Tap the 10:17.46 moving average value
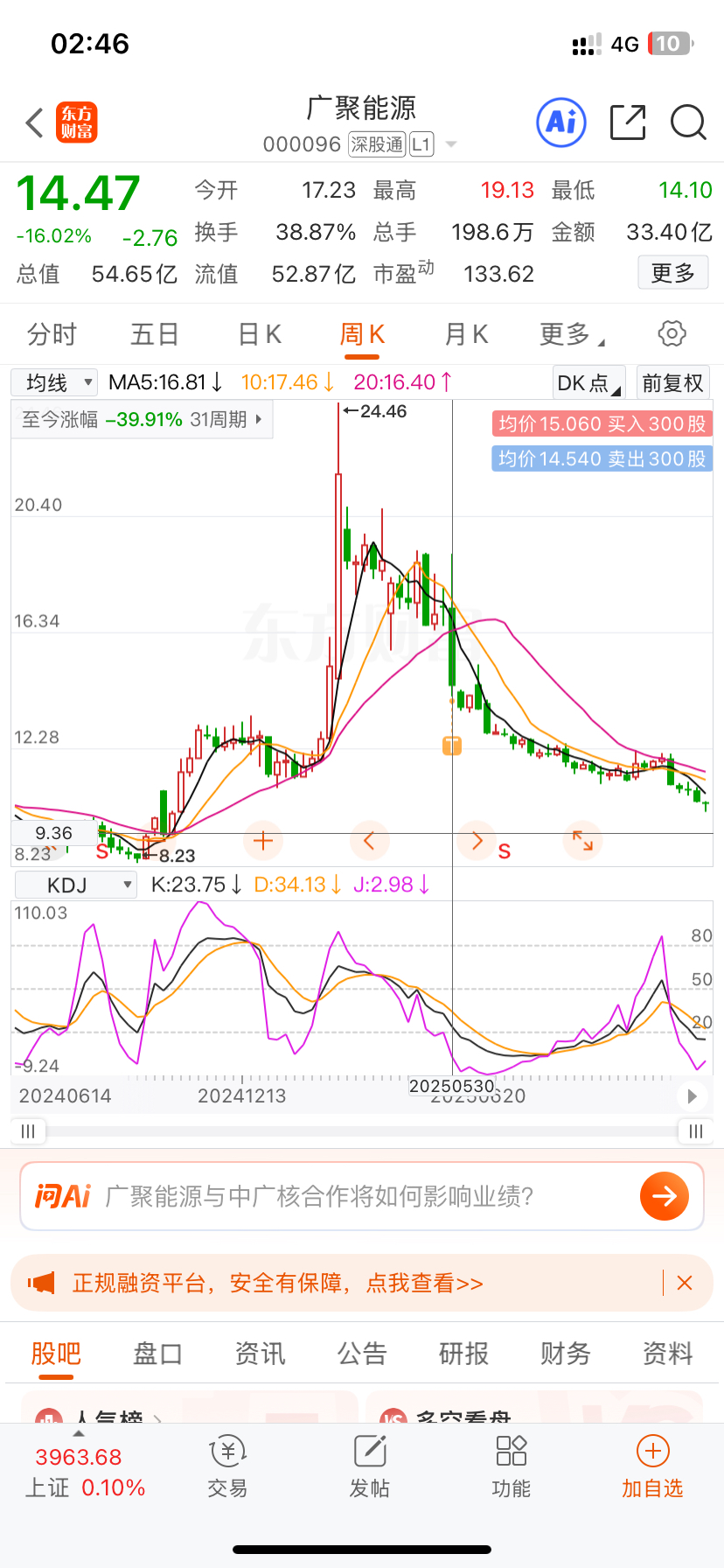Image resolution: width=724 pixels, height=1568 pixels. click(288, 382)
